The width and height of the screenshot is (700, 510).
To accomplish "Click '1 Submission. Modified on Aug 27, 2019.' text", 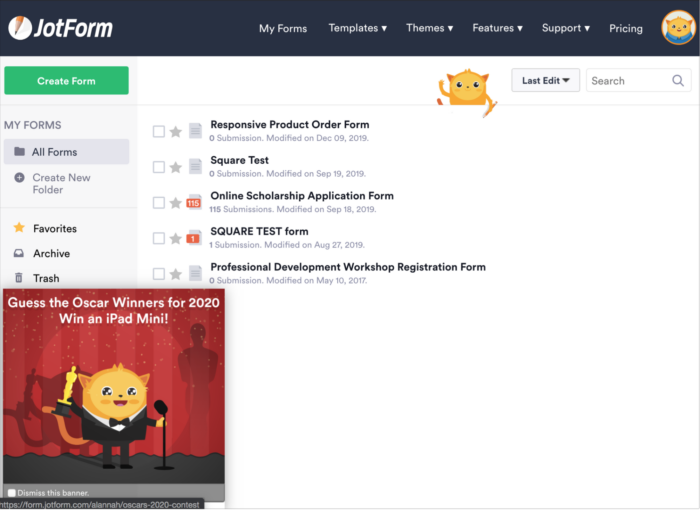I will click(x=287, y=245).
